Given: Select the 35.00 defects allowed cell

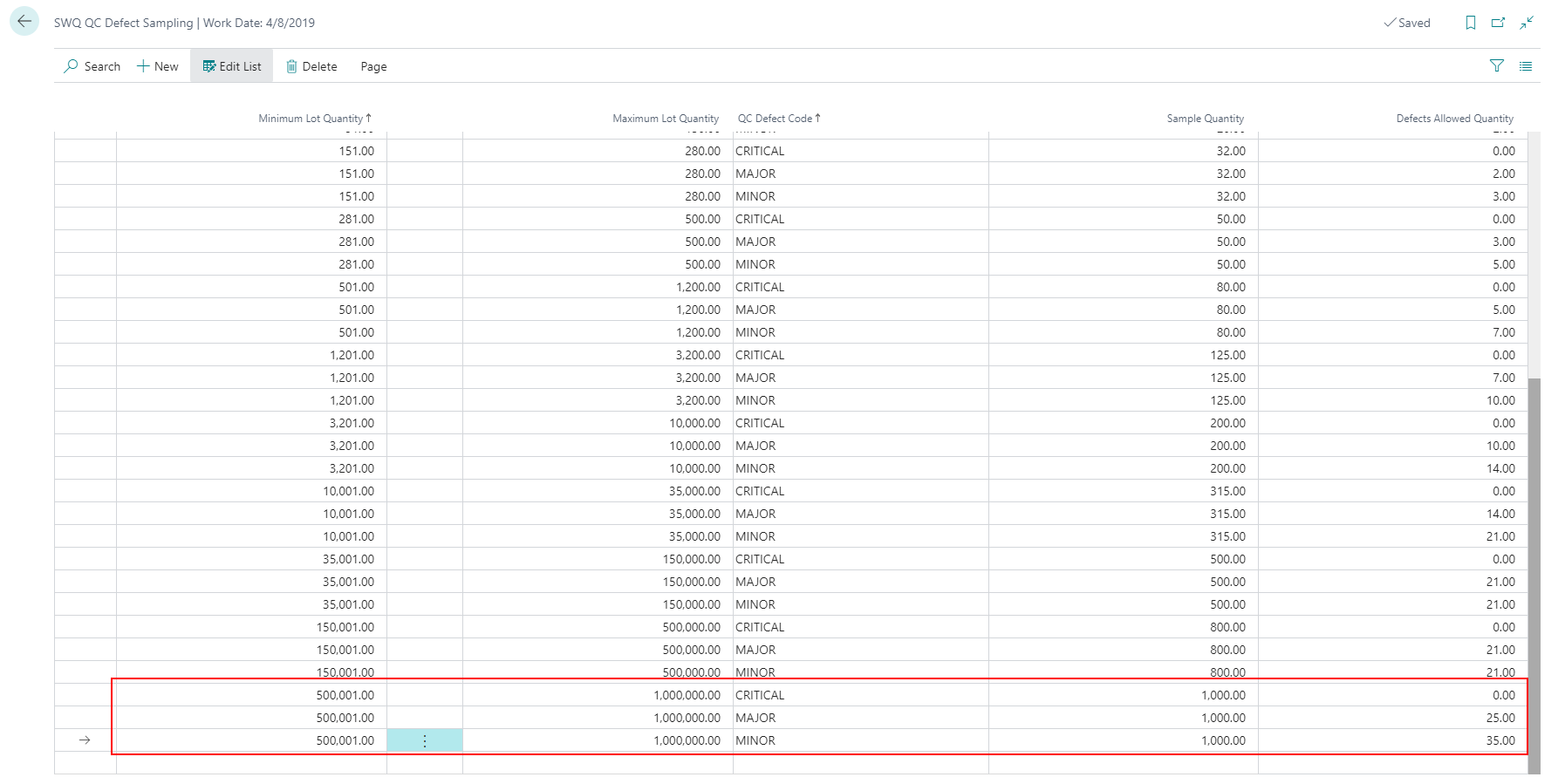Looking at the screenshot, I should [1392, 740].
